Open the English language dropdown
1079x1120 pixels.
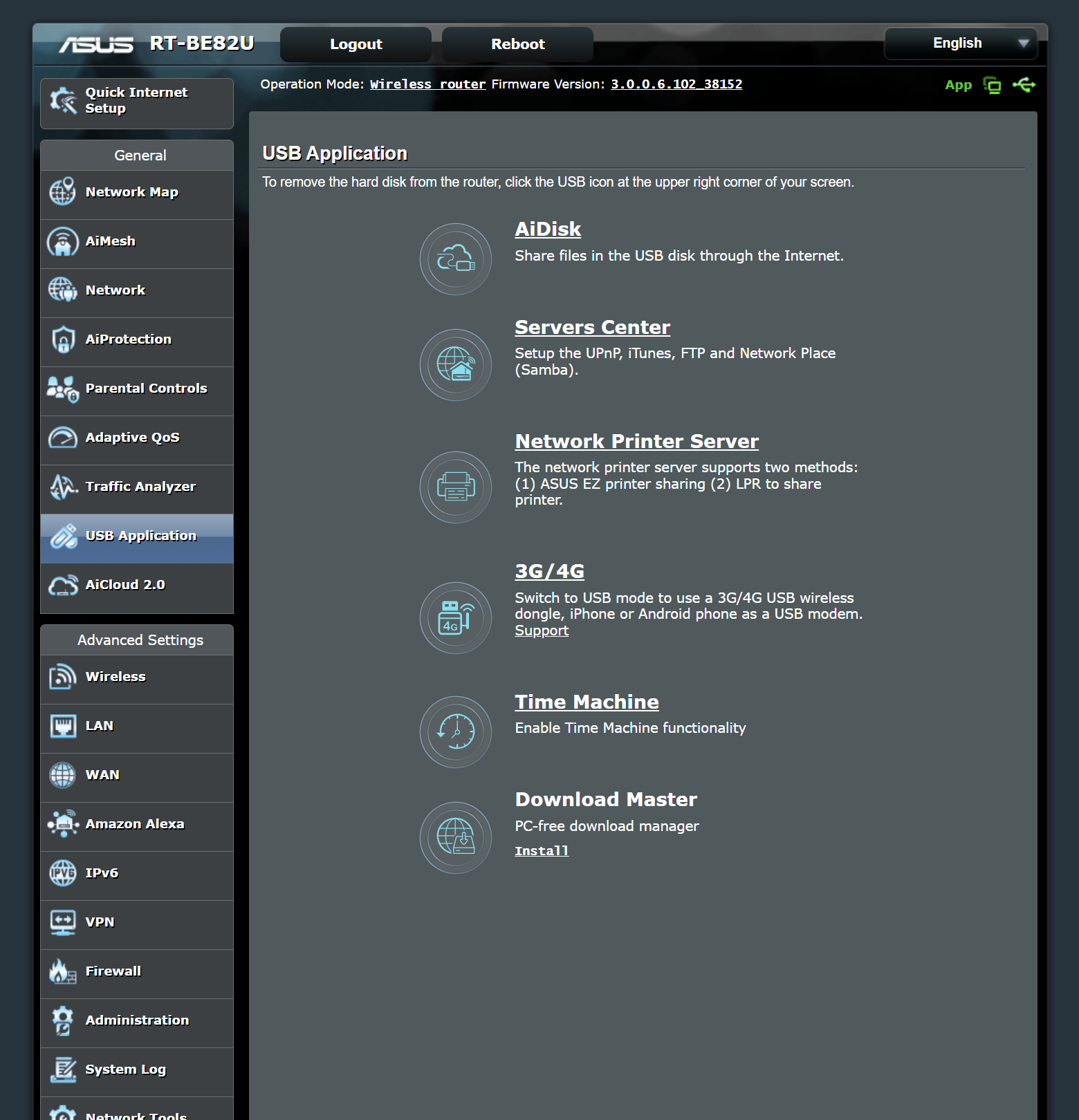click(x=961, y=44)
